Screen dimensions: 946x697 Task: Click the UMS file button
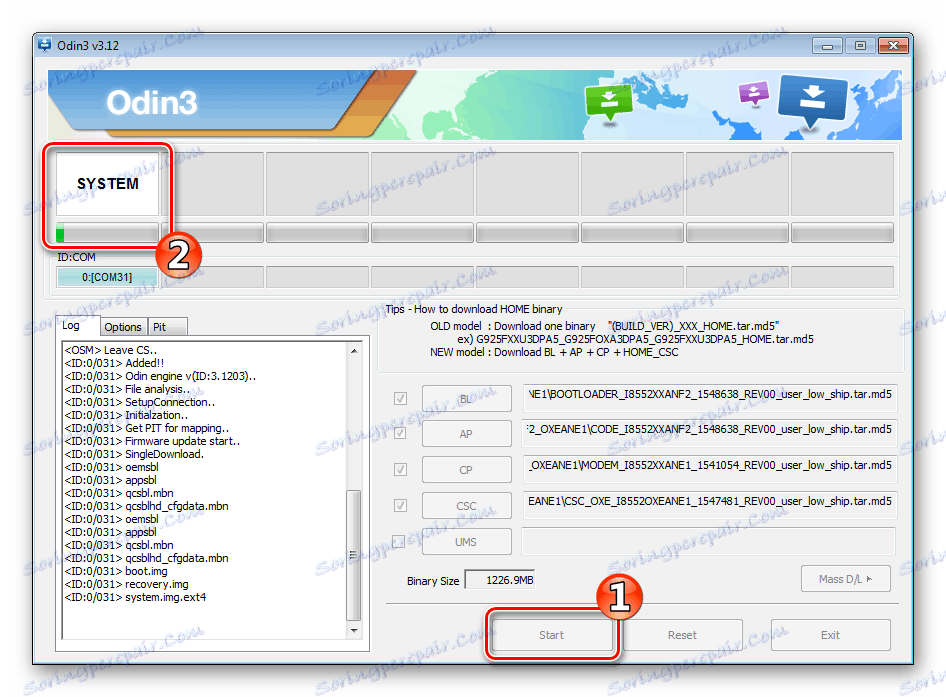(466, 541)
